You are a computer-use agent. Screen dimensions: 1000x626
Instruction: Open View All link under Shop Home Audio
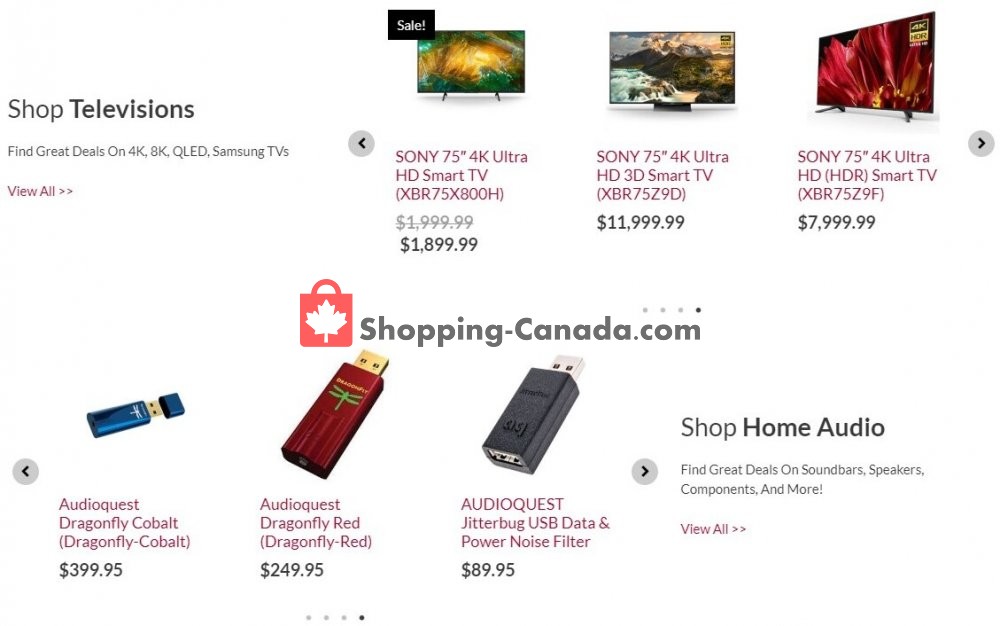coord(713,529)
